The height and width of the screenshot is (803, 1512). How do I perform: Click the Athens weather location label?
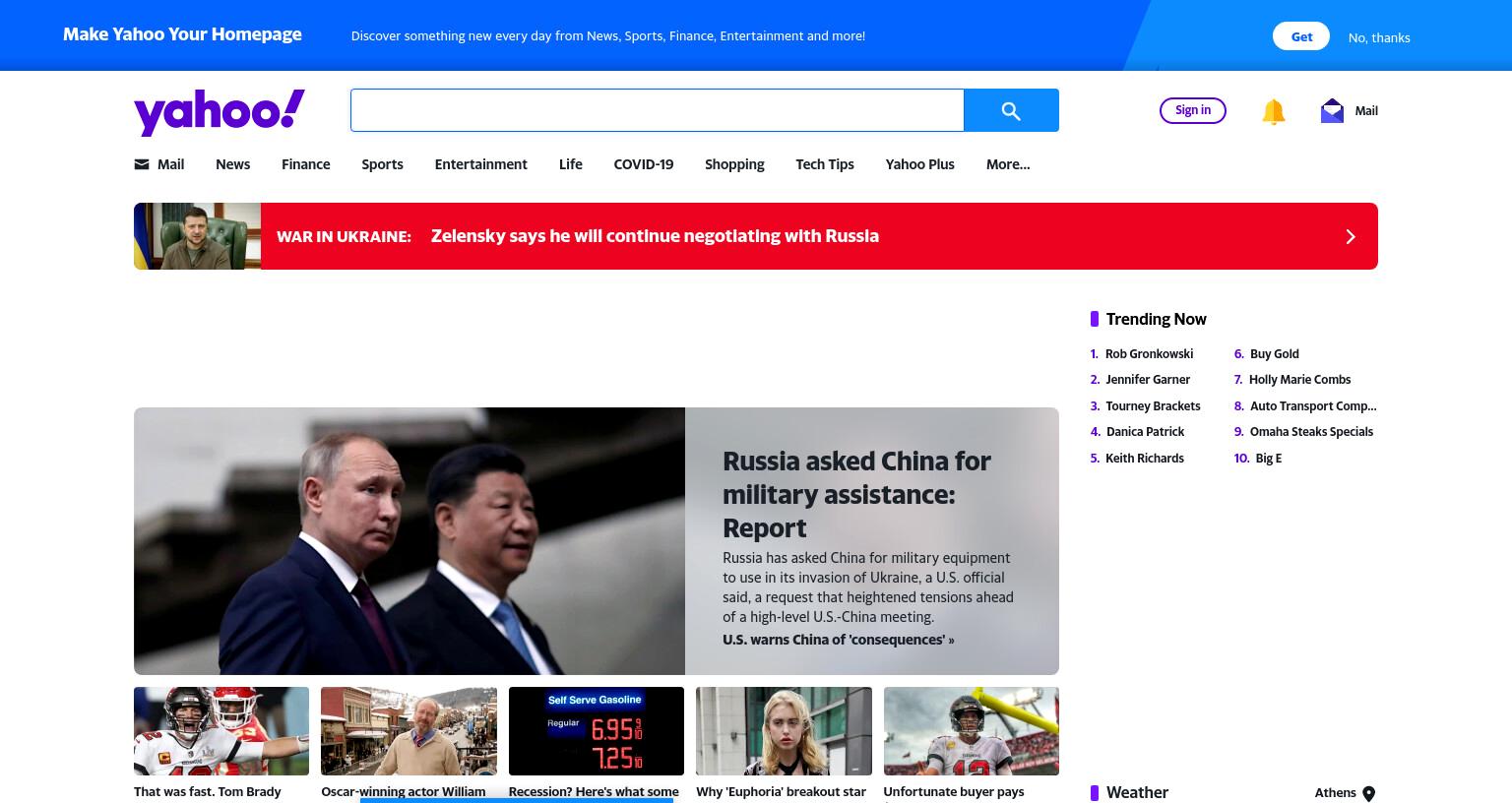point(1335,793)
